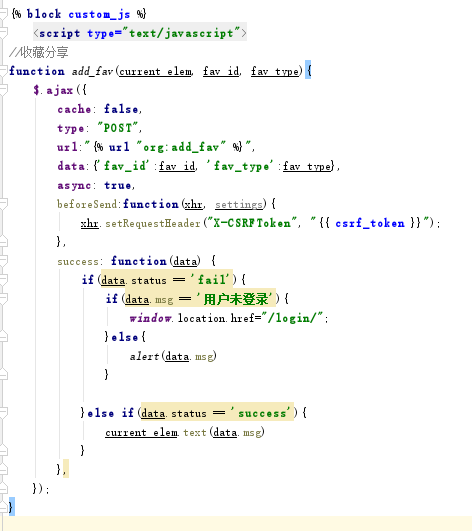Click the 'success' property key
Viewport: 472px width, 531px height.
coord(78,261)
